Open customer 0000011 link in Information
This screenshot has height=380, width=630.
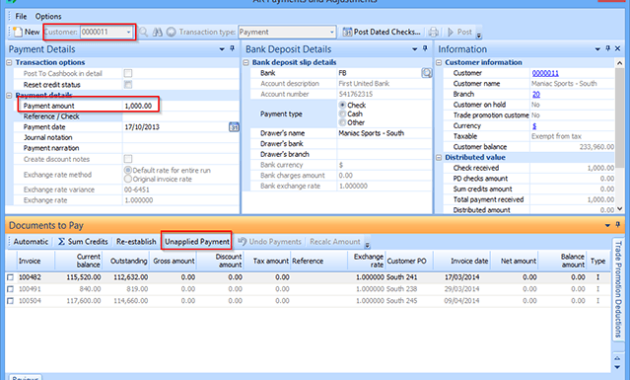(x=545, y=73)
